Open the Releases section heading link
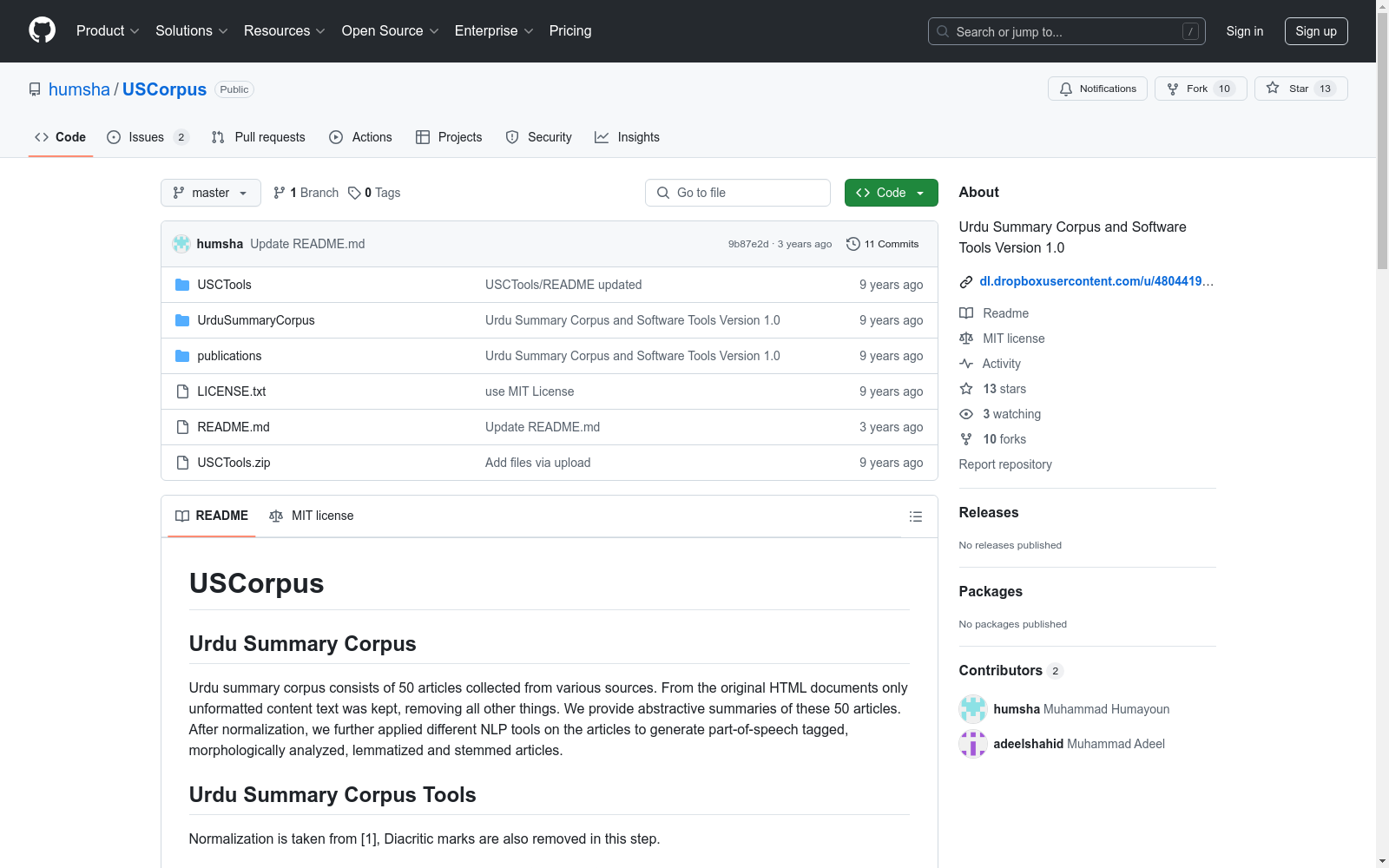Viewport: 1389px width, 868px height. coord(989,512)
